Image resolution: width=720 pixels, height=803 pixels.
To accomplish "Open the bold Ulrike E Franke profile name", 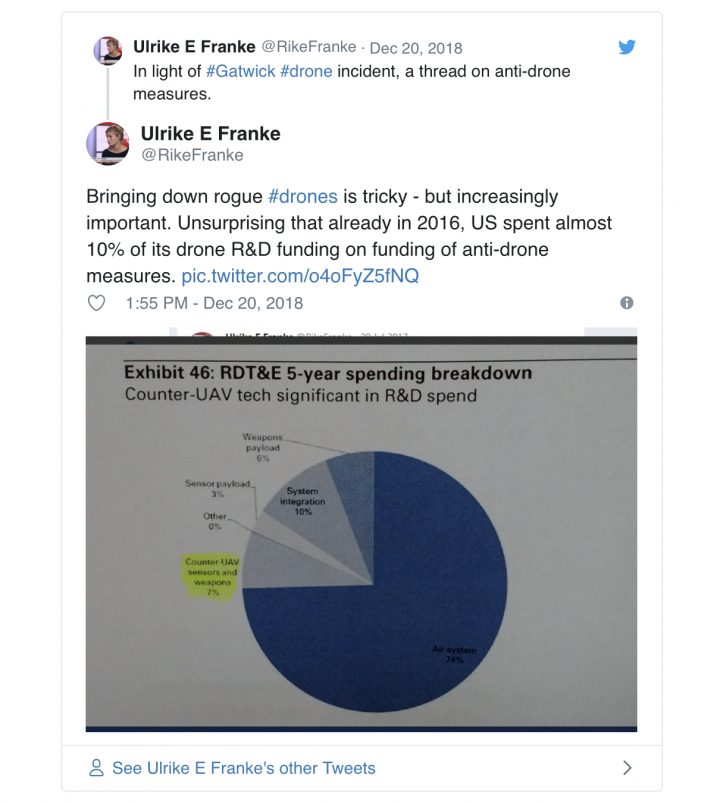I will coord(210,133).
